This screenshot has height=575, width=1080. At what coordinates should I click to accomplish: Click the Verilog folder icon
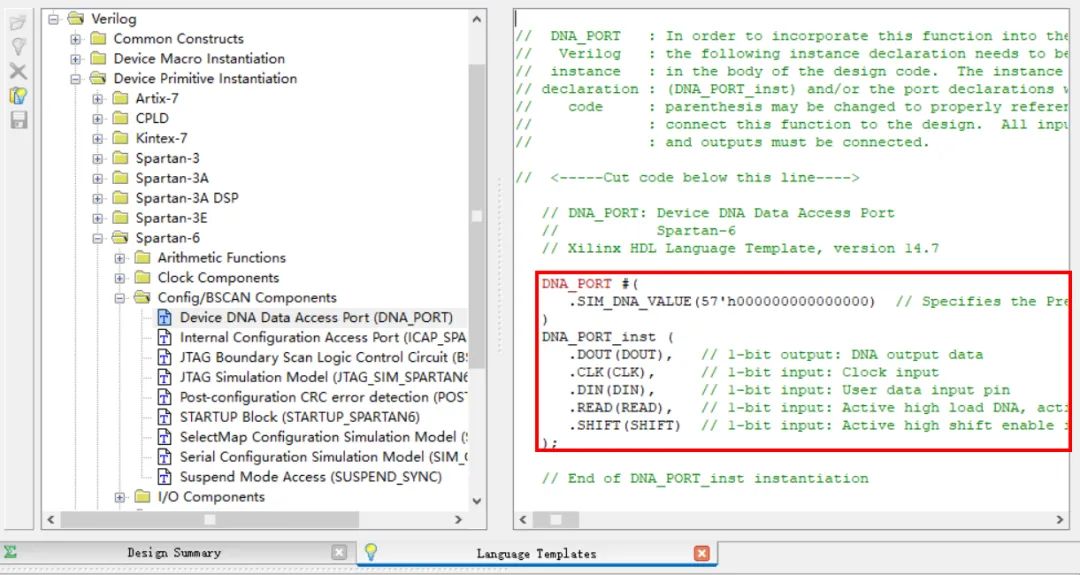tap(76, 19)
